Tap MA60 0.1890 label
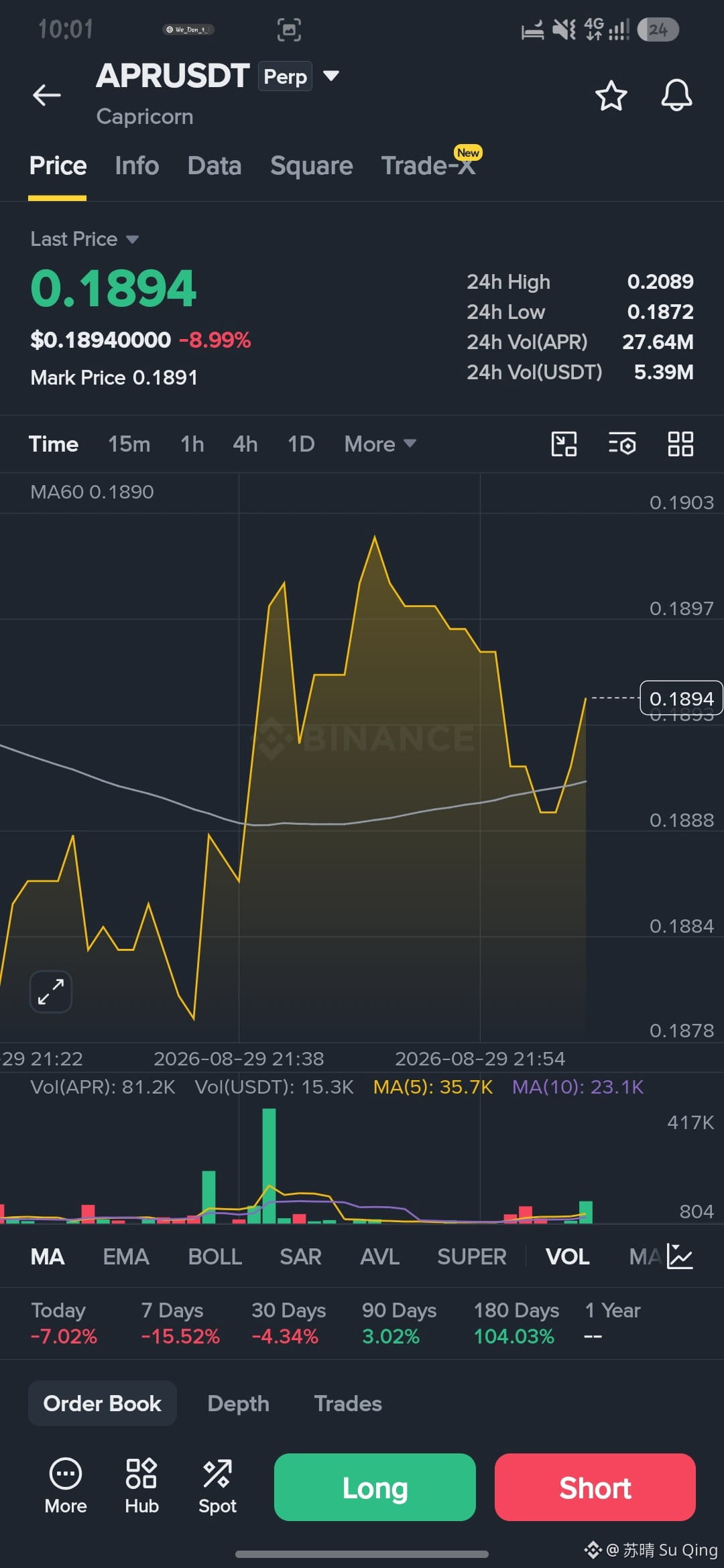 point(92,492)
